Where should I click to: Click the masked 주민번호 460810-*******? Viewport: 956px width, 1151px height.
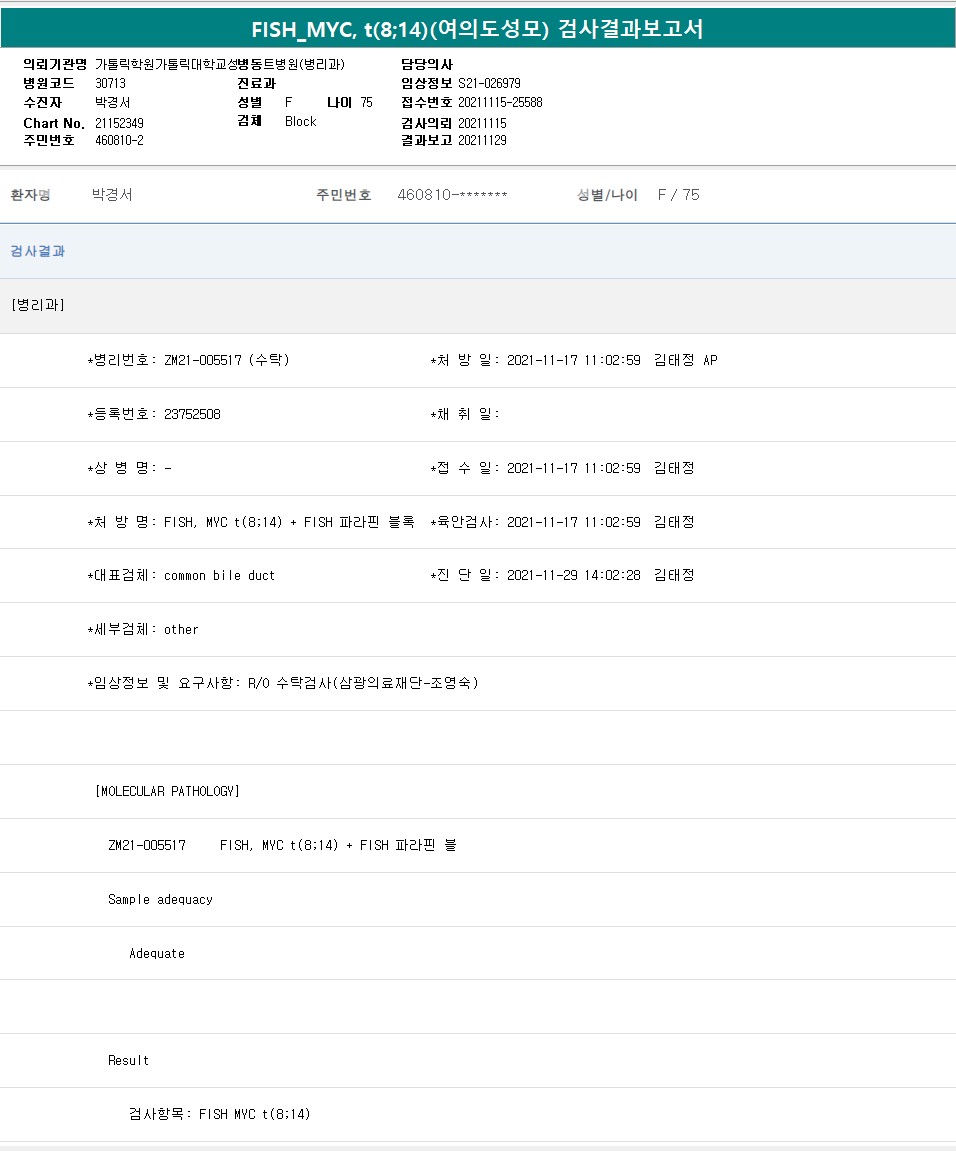click(452, 195)
